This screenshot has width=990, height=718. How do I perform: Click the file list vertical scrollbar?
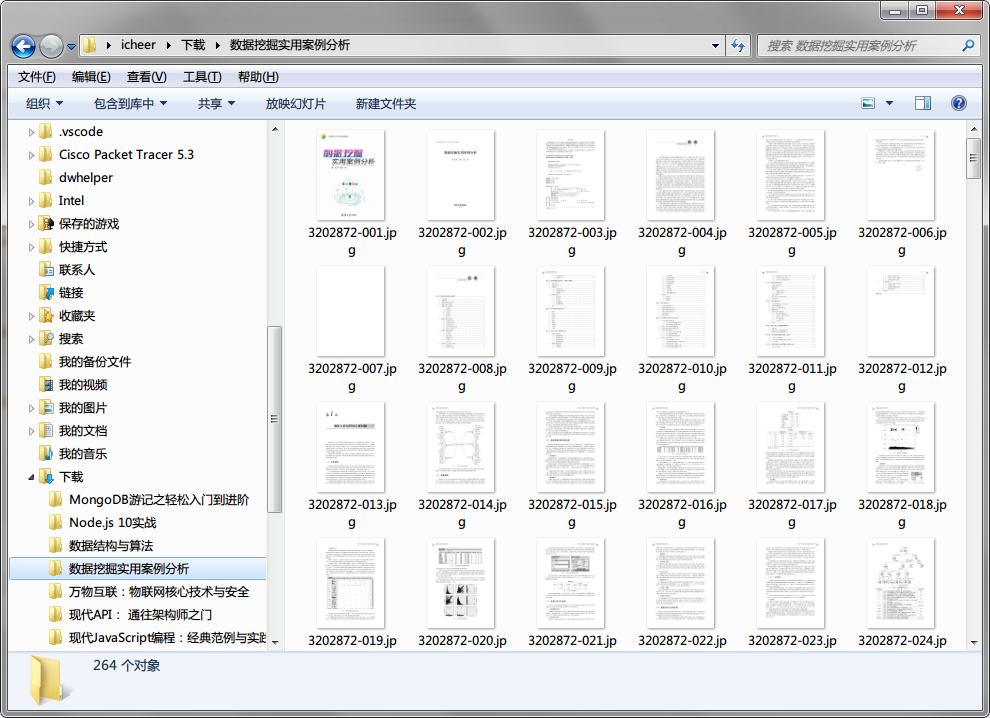[973, 400]
